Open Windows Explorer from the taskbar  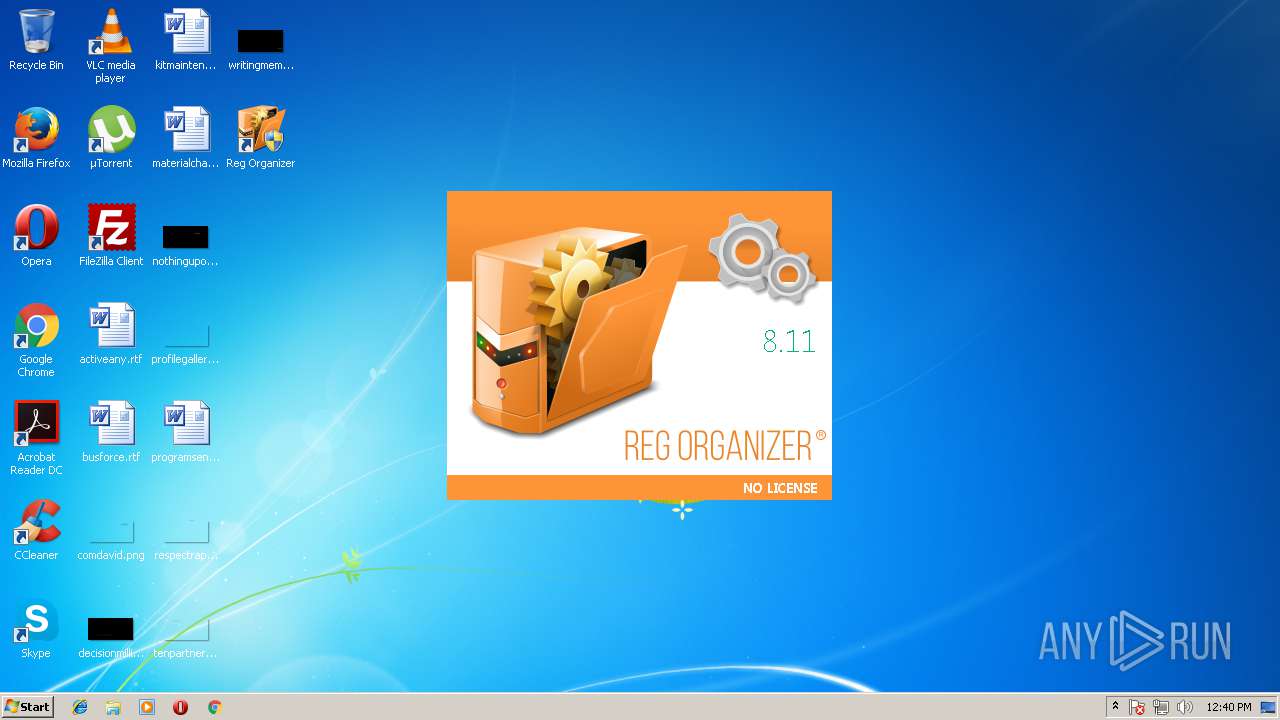point(113,707)
